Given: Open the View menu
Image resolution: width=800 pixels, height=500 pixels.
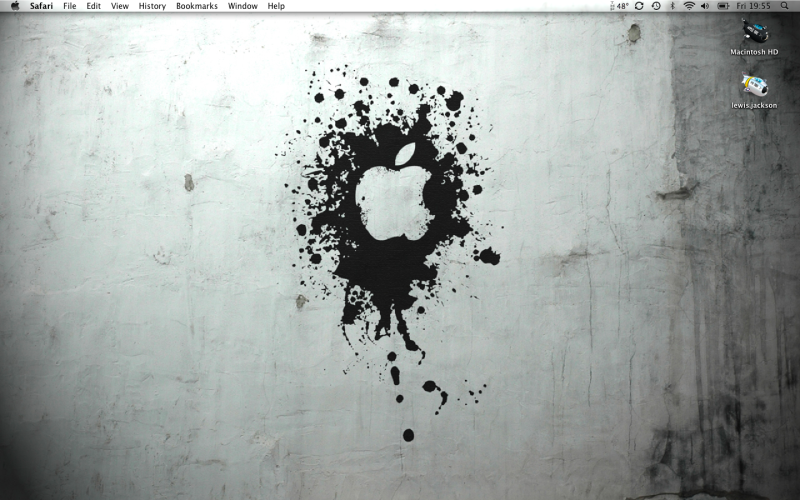Looking at the screenshot, I should tap(120, 6).
